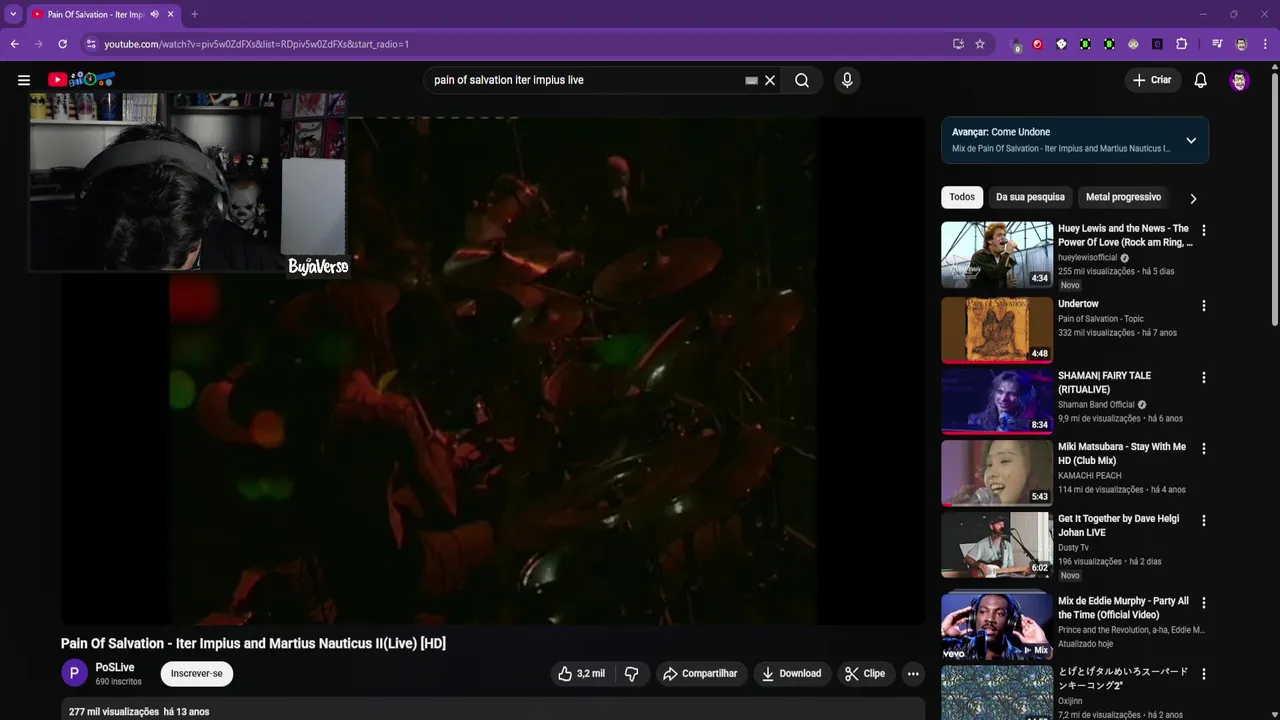Open the Shaman Band Official channel link
Viewport: 1280px width, 720px height.
pos(1096,405)
